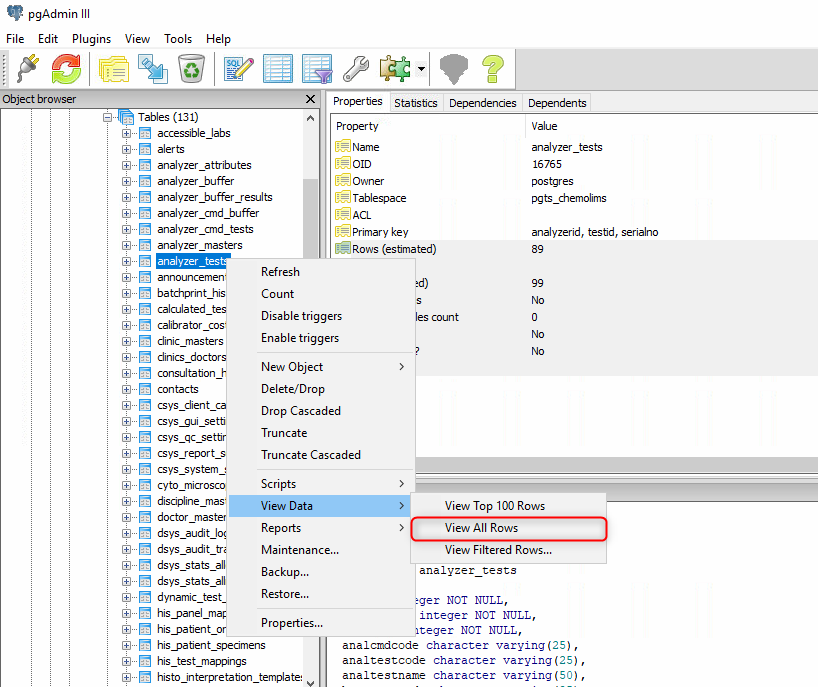Open the Tools menu
The width and height of the screenshot is (818, 687).
(178, 38)
